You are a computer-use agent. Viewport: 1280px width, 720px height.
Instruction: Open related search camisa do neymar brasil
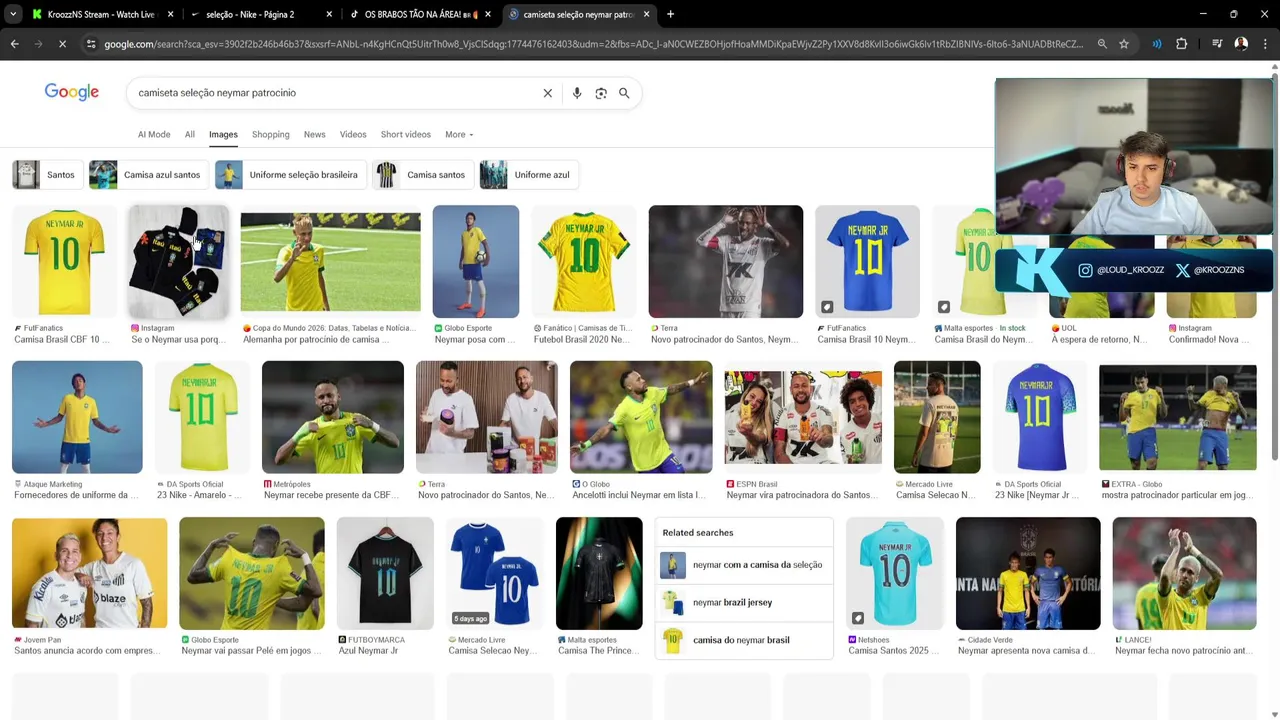pyautogui.click(x=744, y=640)
